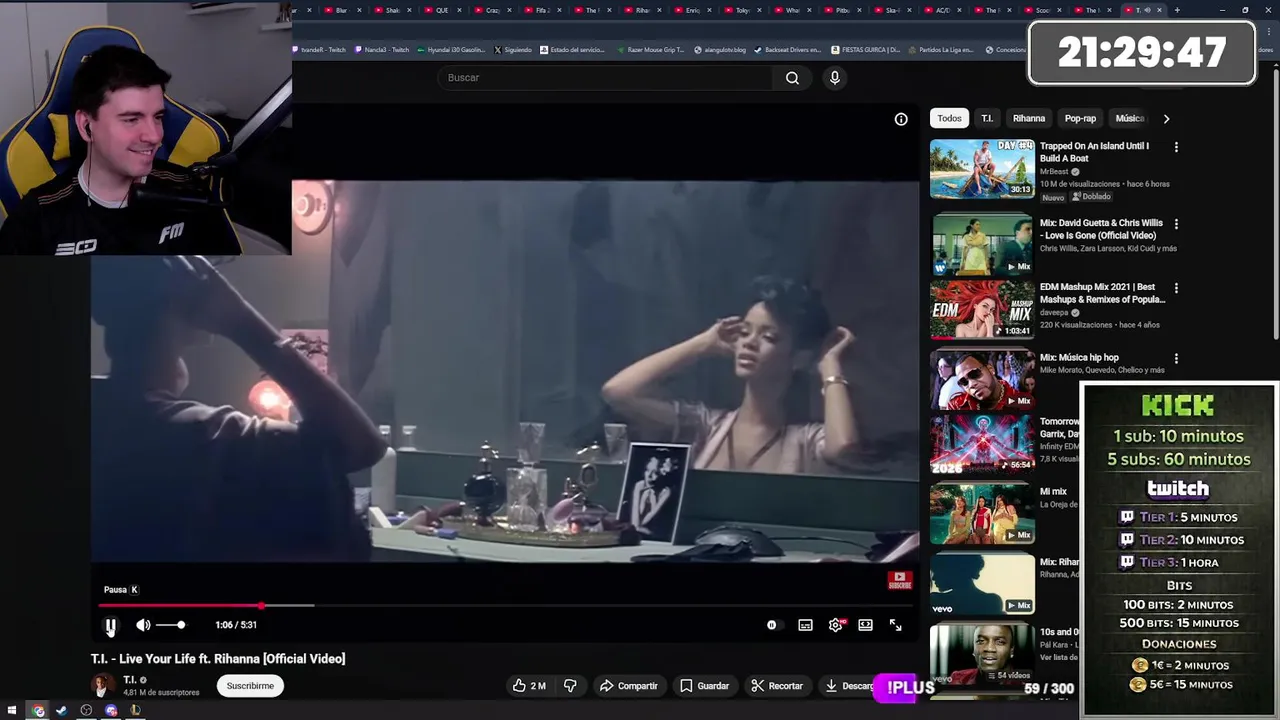Viewport: 1280px width, 720px height.
Task: Open options for Trapped On An Island video
Action: click(1176, 147)
